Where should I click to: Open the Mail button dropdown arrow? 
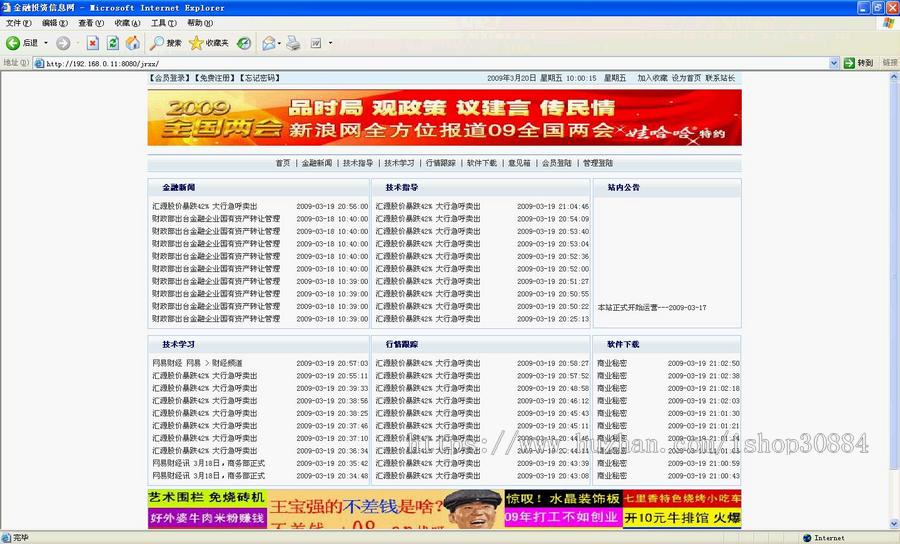pos(279,43)
